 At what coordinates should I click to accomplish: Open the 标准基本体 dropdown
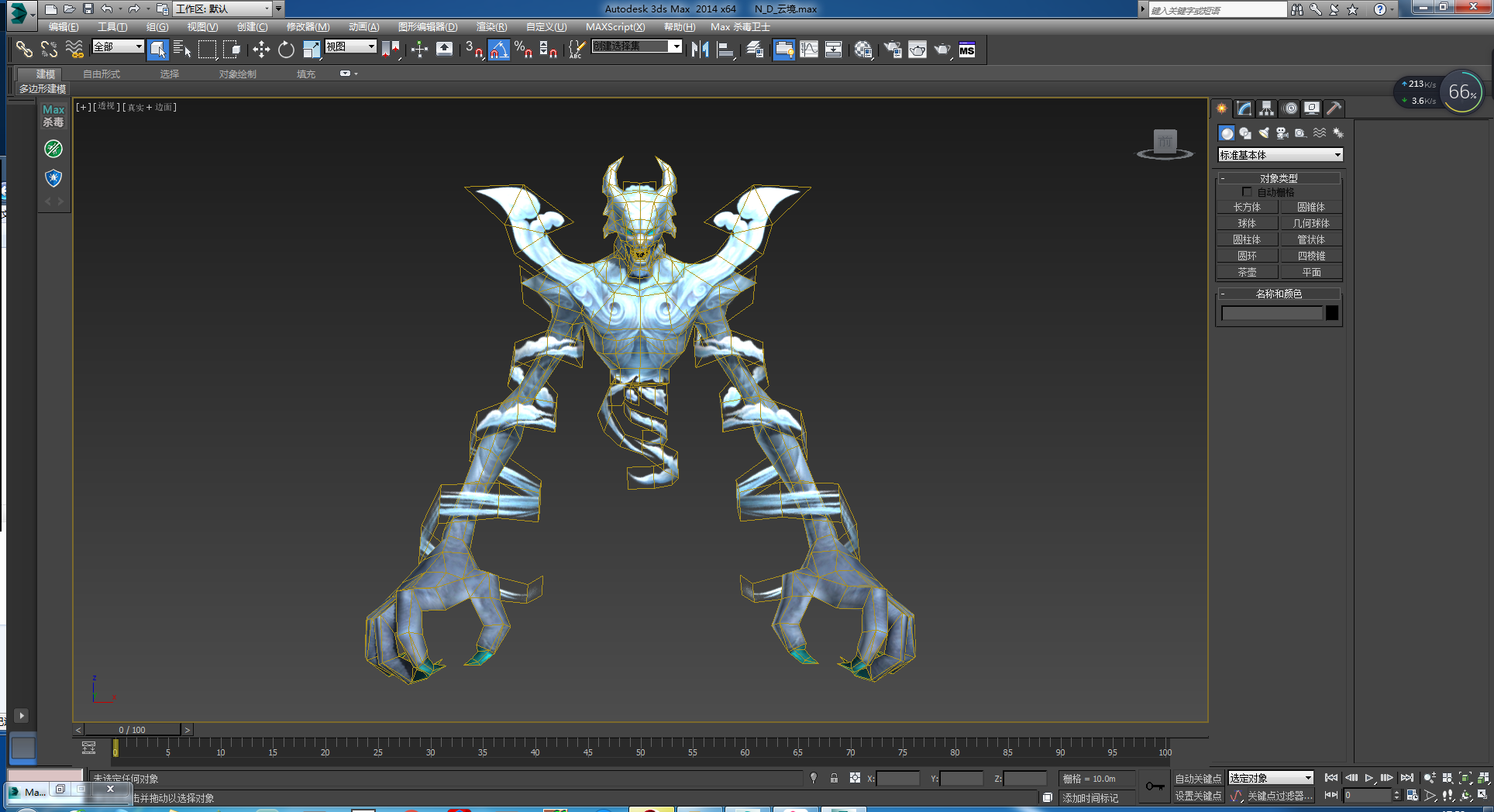[1279, 155]
